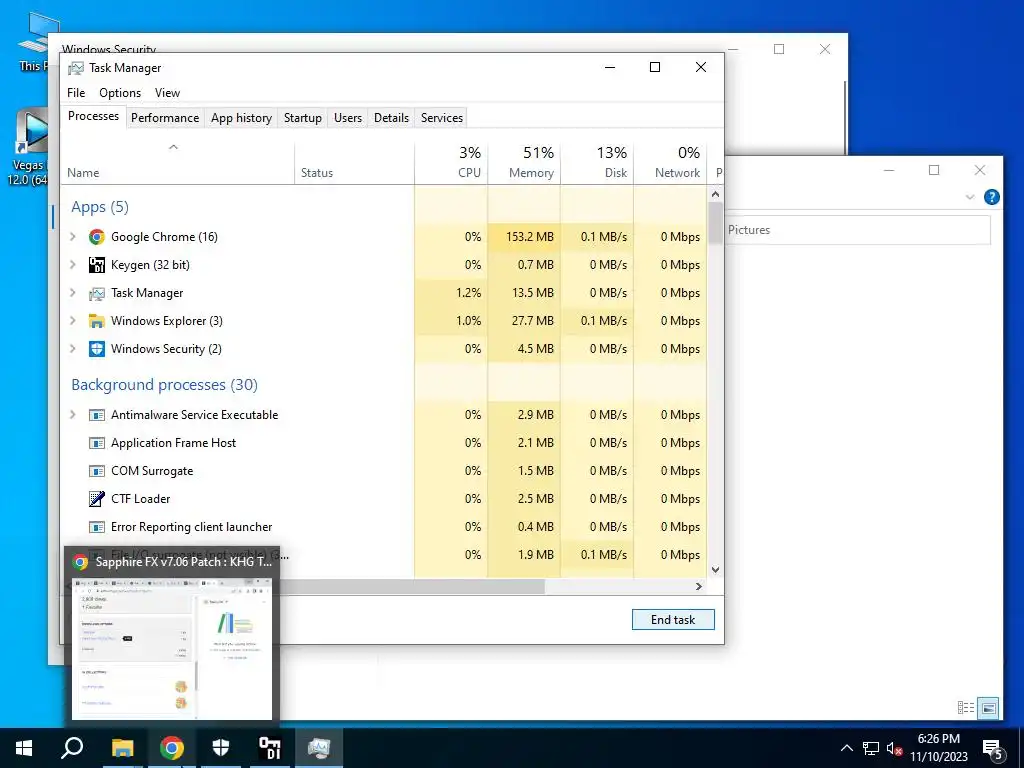This screenshot has height=768, width=1024.
Task: Click the Windows Security shield icon in list
Action: click(97, 349)
